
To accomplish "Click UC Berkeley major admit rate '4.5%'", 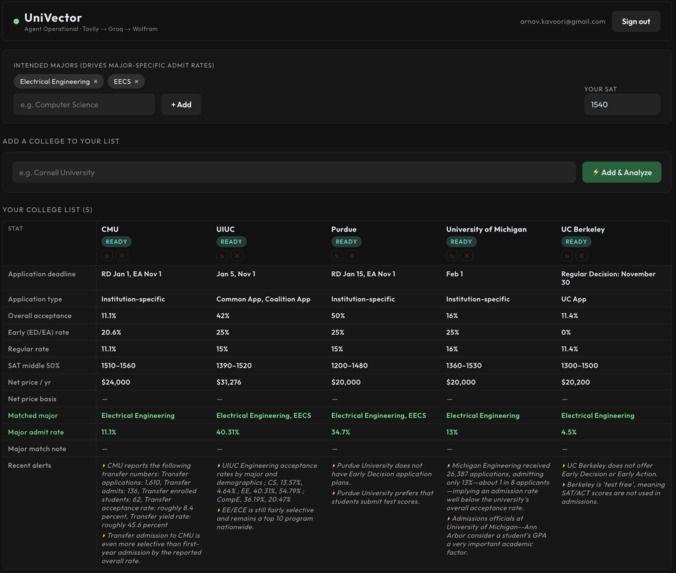I will click(569, 432).
